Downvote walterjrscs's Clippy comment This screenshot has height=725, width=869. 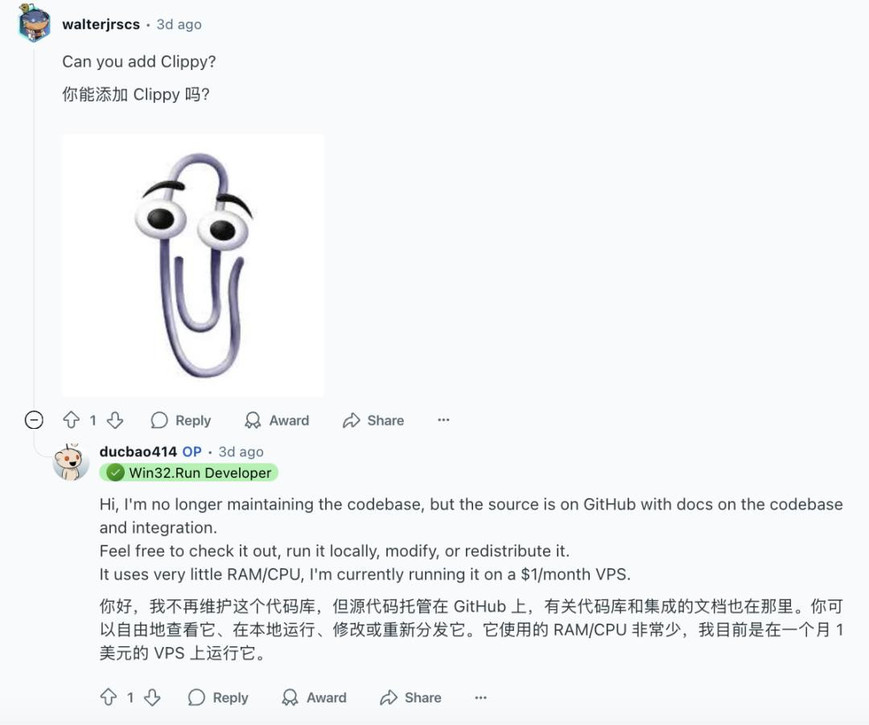pyautogui.click(x=115, y=420)
